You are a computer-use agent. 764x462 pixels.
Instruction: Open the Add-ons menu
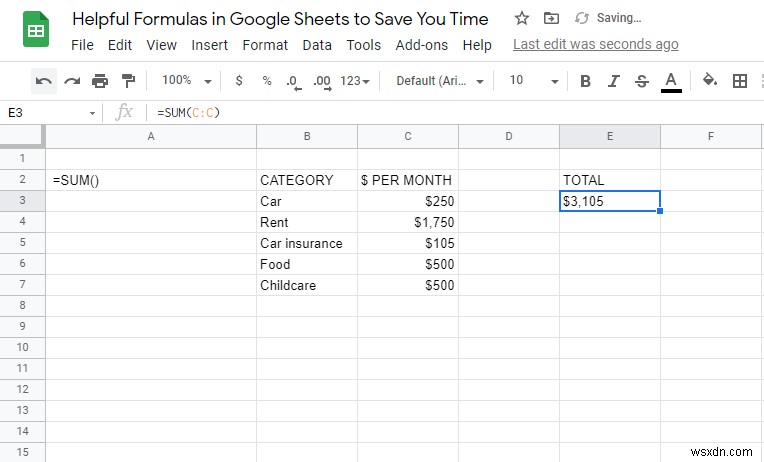[422, 45]
